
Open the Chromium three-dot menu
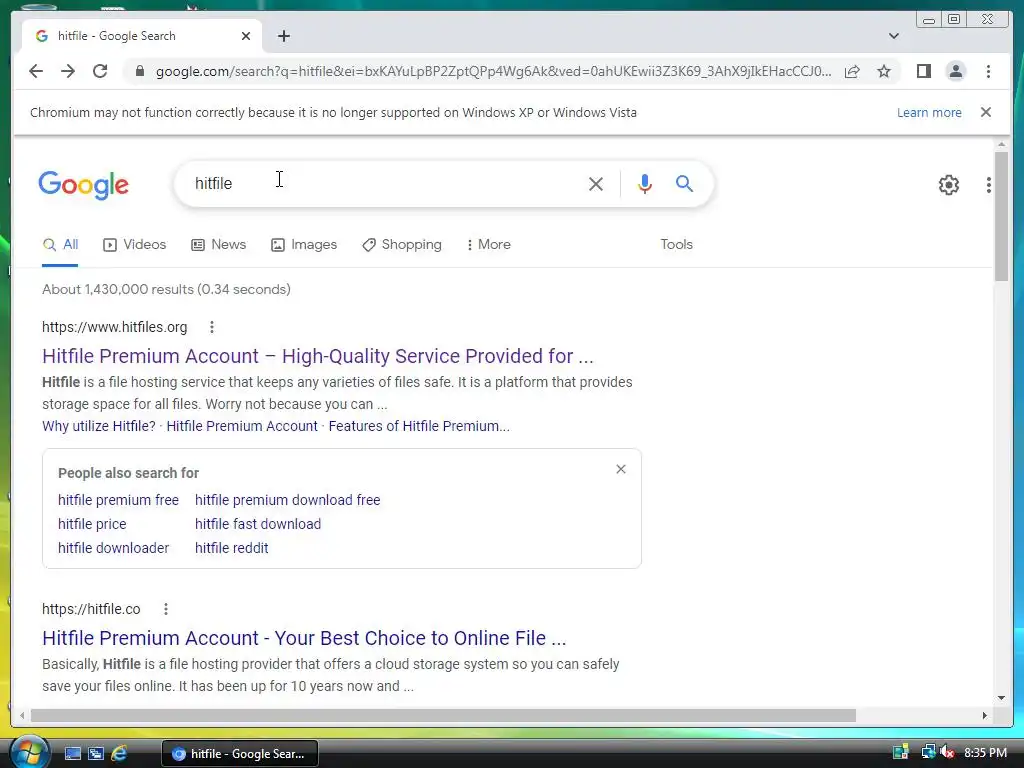988,71
